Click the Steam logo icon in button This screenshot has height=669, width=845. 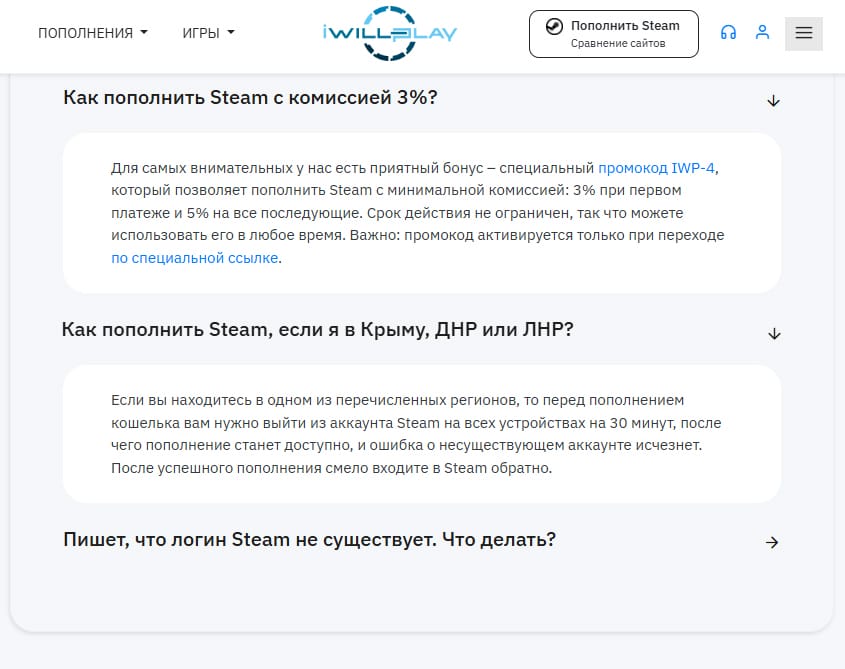554,26
